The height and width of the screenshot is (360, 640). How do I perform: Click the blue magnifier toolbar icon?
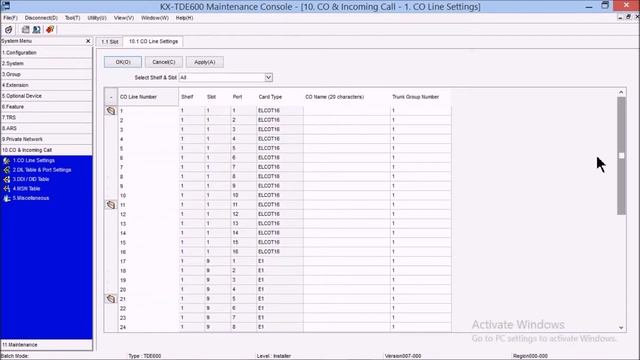37,29
